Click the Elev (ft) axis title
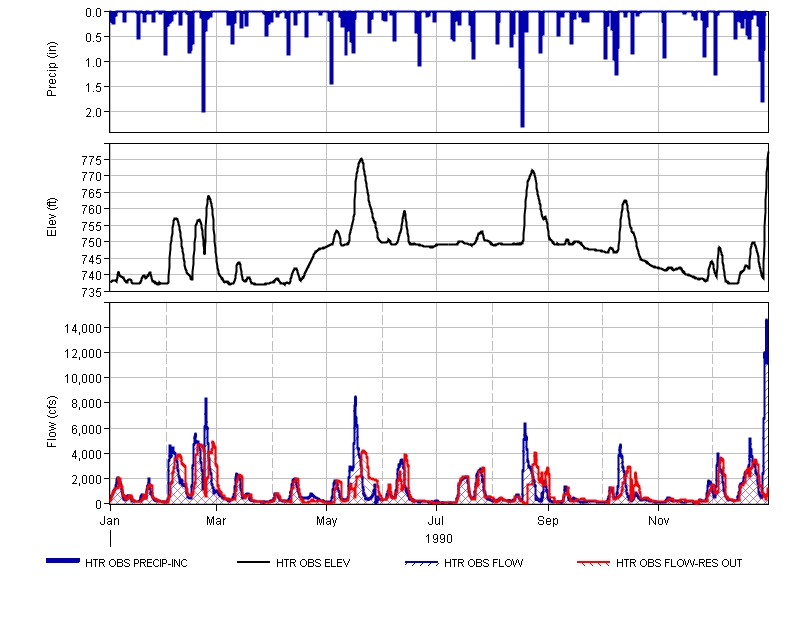The width and height of the screenshot is (800, 627). click(52, 217)
